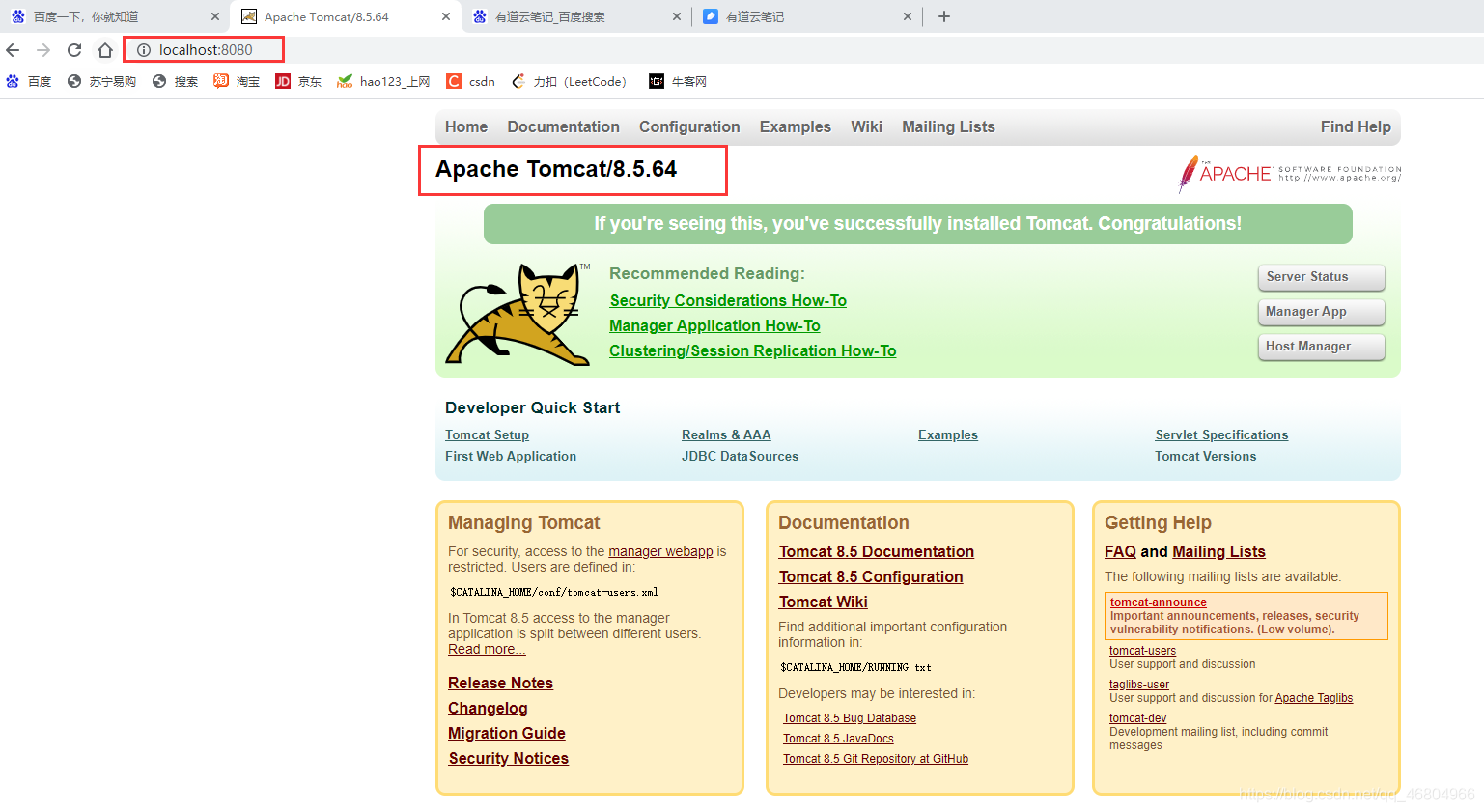1484x812 pixels.
Task: Open the hao123_上网 bookmark
Action: click(x=383, y=82)
